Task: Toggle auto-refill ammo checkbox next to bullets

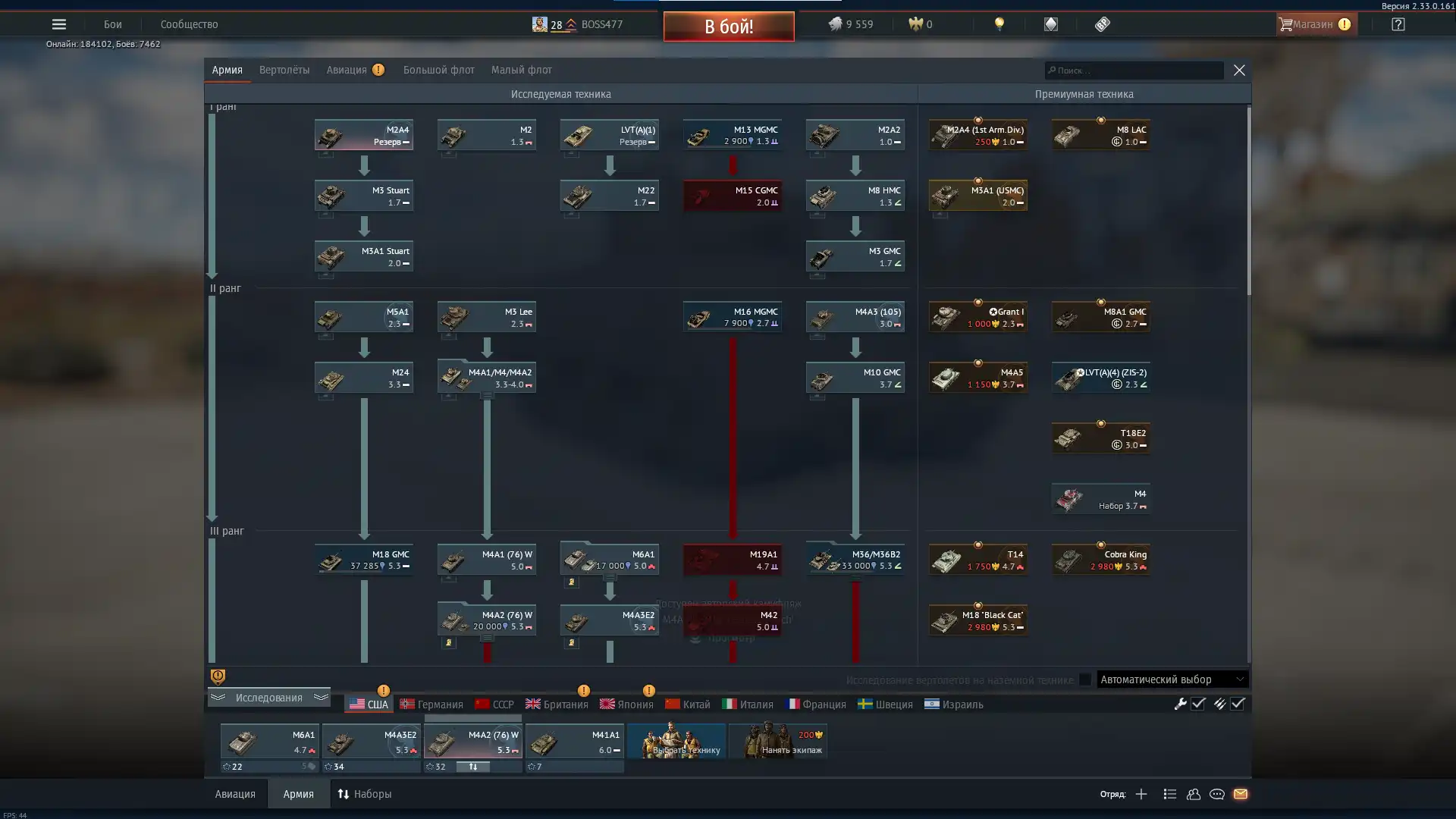Action: click(1238, 704)
